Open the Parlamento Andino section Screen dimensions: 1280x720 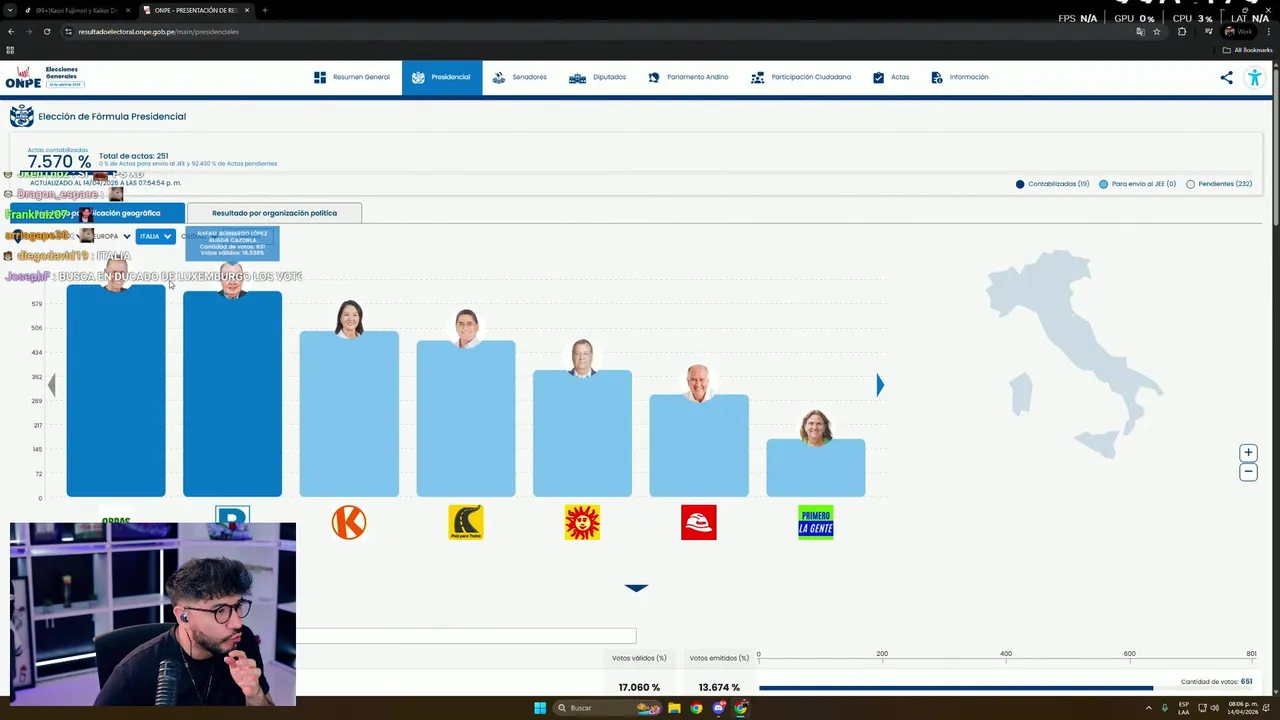[688, 77]
